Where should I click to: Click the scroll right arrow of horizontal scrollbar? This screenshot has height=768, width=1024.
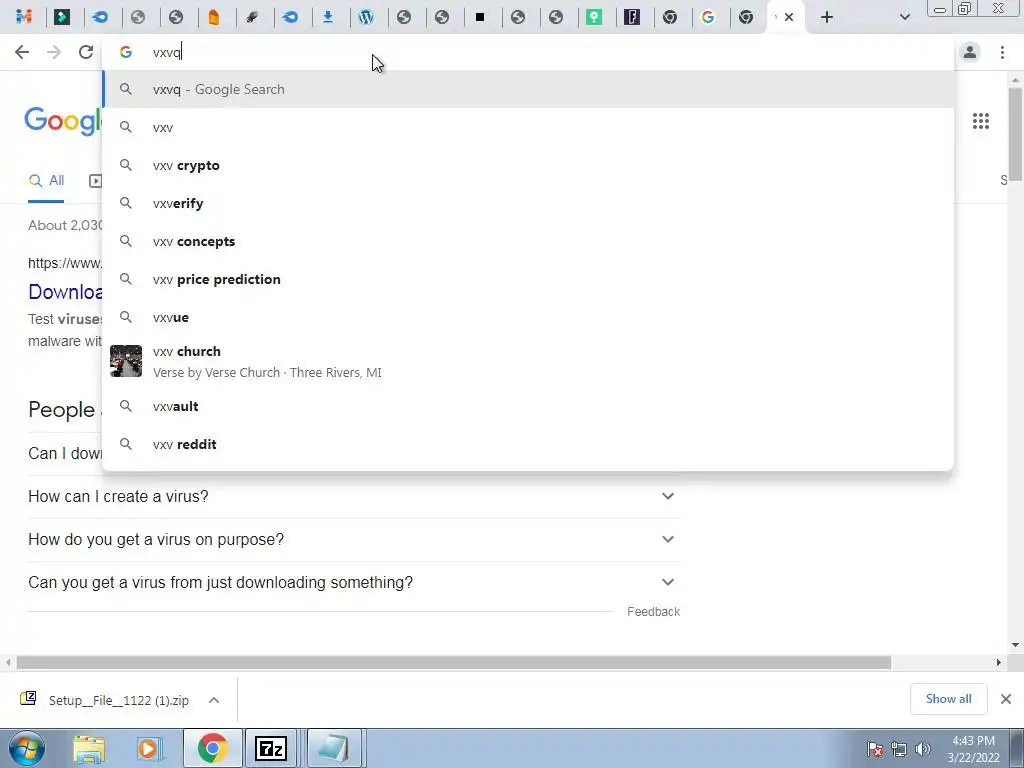[x=999, y=662]
